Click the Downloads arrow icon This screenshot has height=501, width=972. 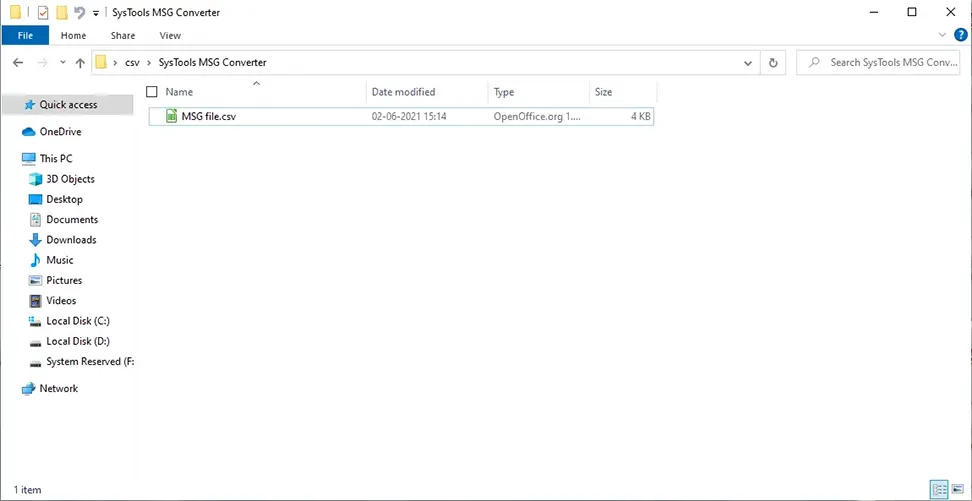35,240
